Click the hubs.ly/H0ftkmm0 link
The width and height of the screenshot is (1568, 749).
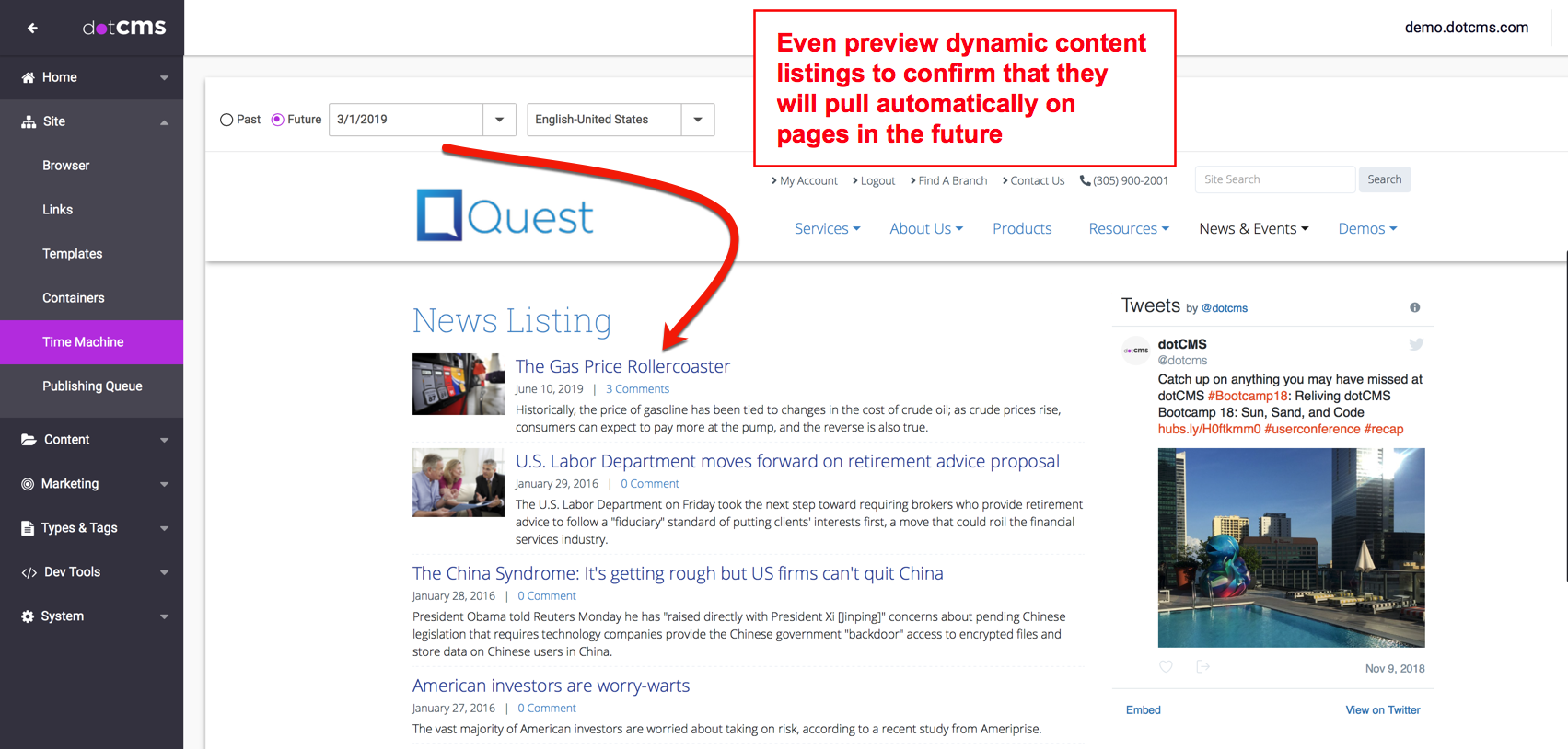coord(1209,429)
